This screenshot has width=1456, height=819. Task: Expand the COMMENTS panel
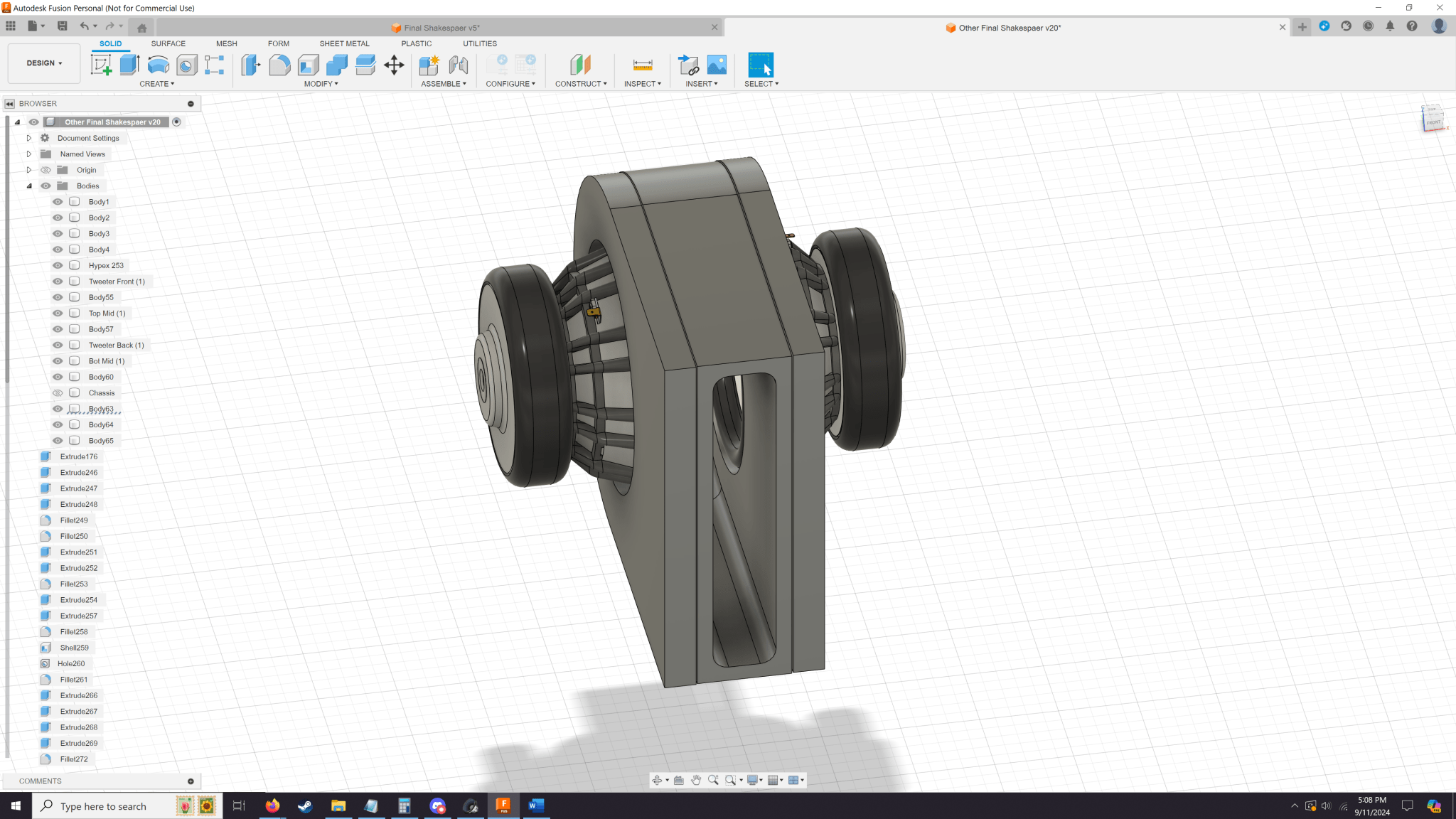pos(191,781)
